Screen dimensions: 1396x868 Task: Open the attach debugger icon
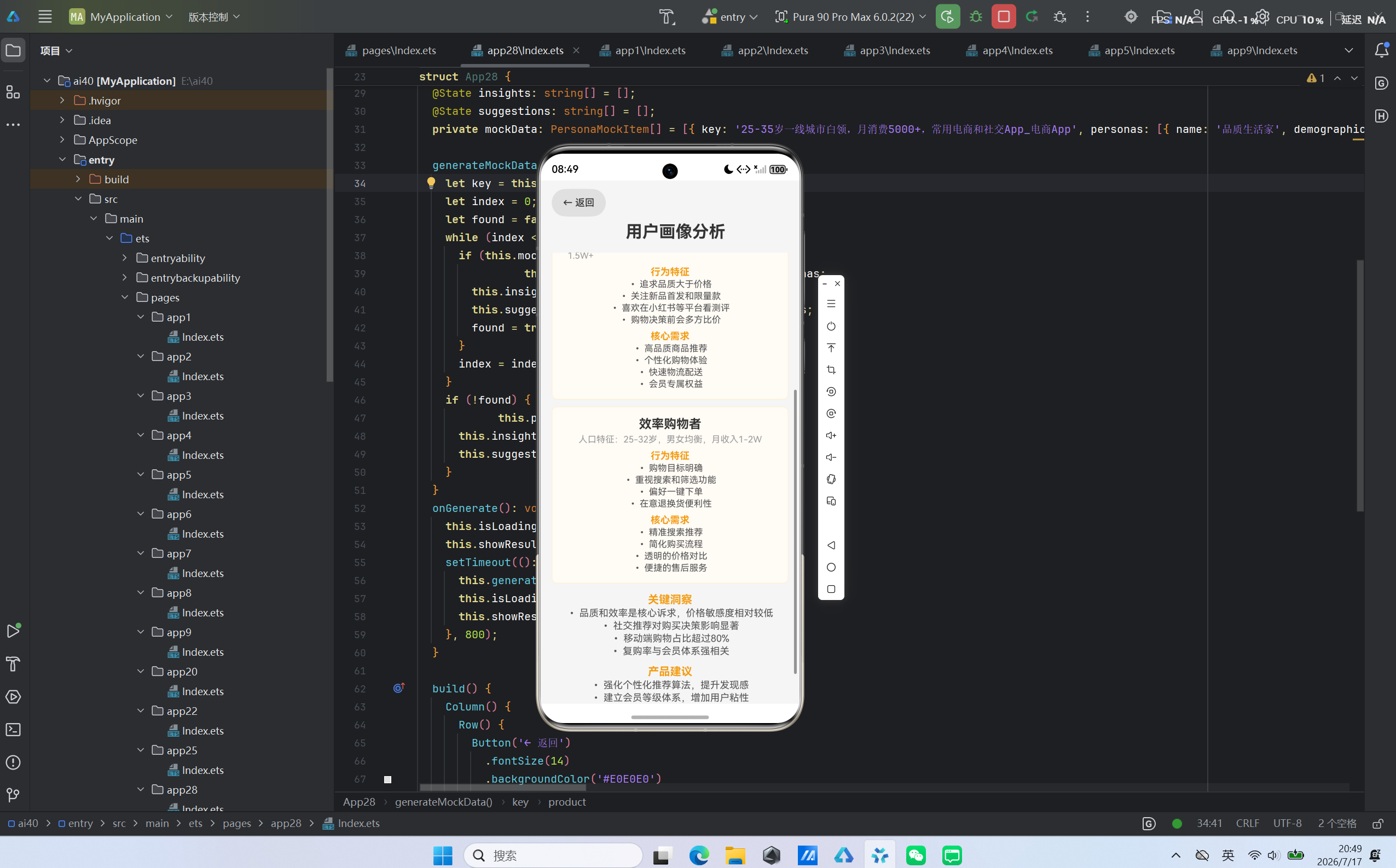tap(1060, 16)
